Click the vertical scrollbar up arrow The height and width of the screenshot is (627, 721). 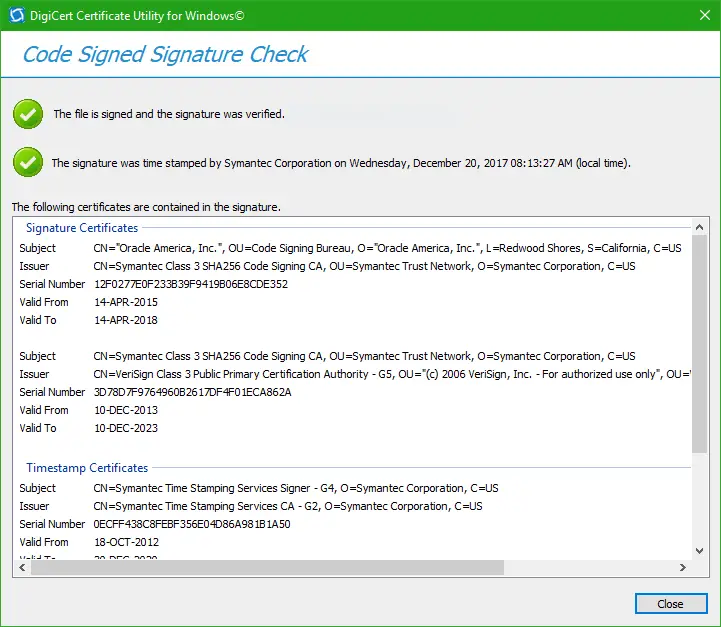pos(699,224)
